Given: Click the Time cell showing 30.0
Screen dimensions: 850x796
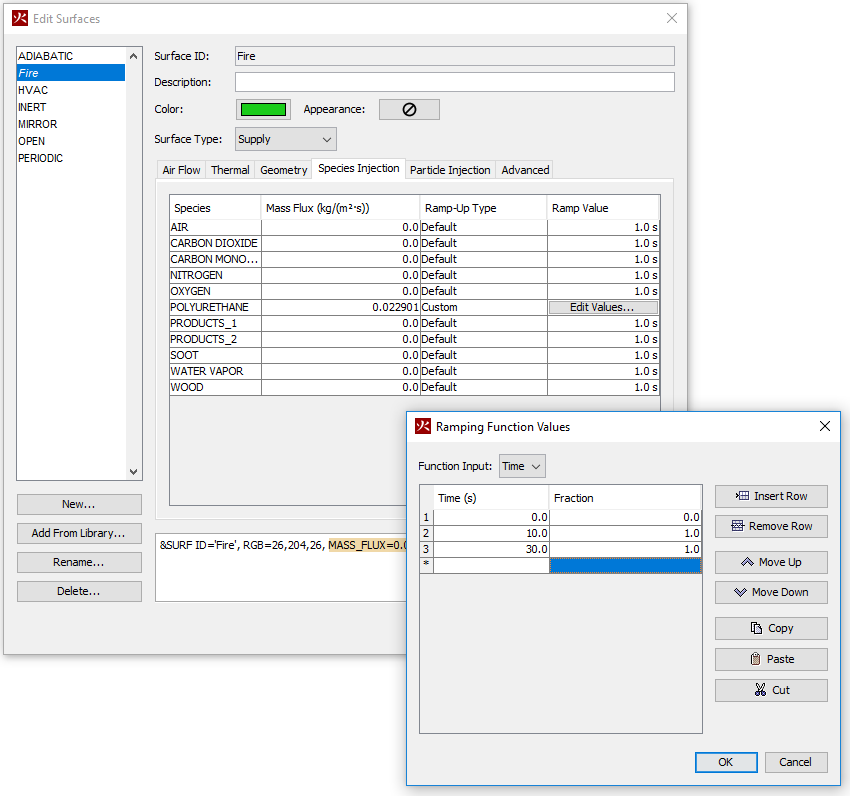Looking at the screenshot, I should pyautogui.click(x=491, y=549).
